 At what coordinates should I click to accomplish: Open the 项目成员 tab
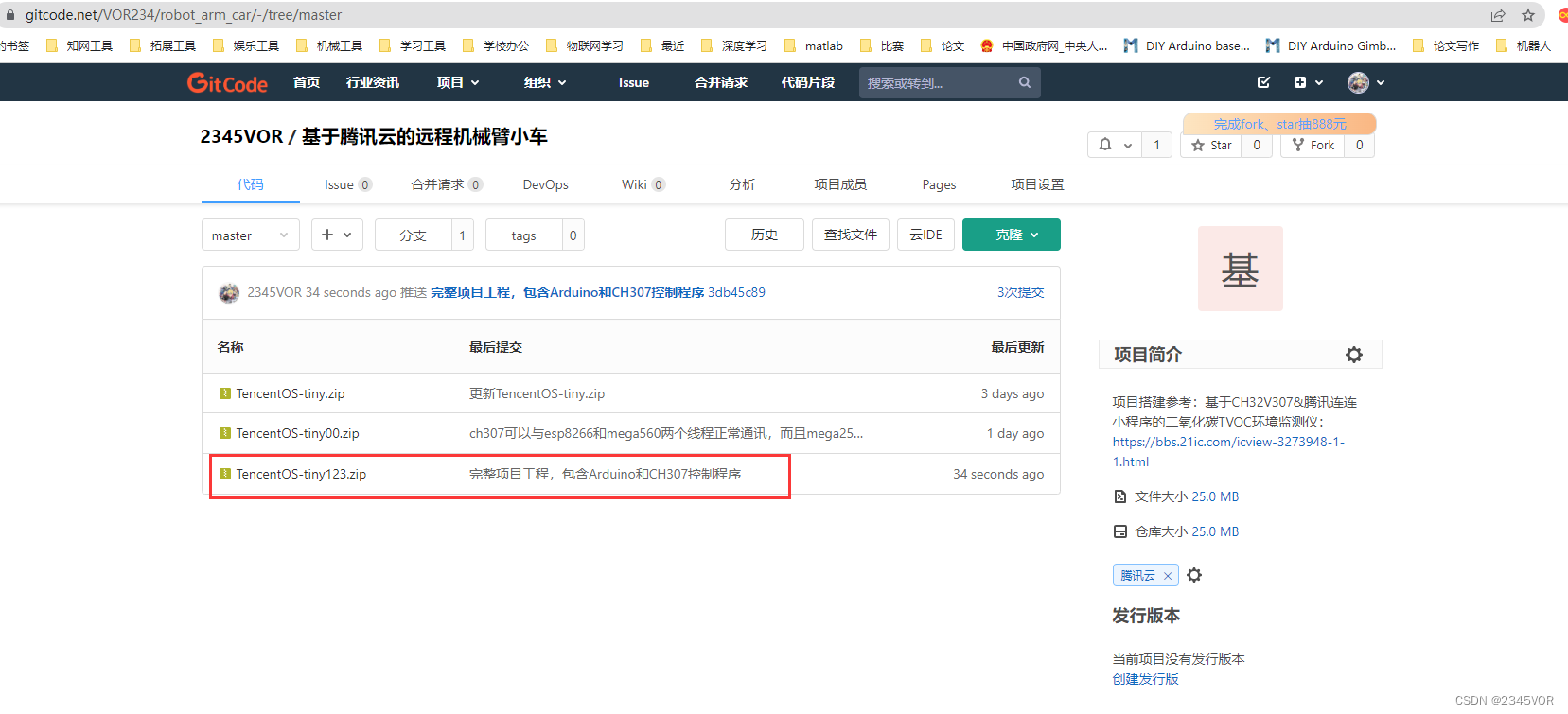pos(840,184)
